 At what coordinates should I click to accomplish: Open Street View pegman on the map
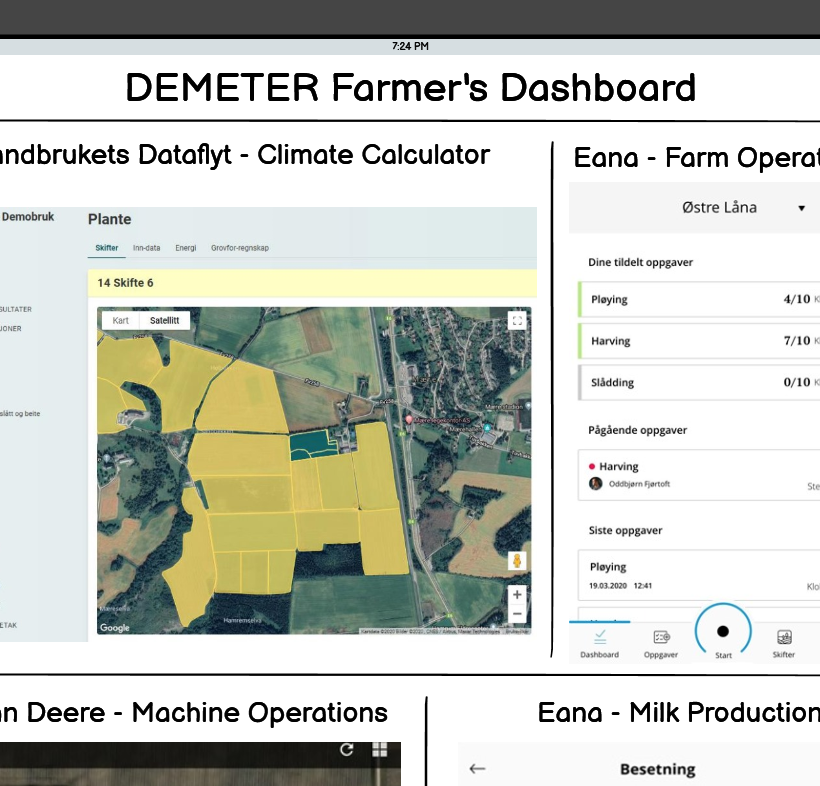[x=517, y=561]
